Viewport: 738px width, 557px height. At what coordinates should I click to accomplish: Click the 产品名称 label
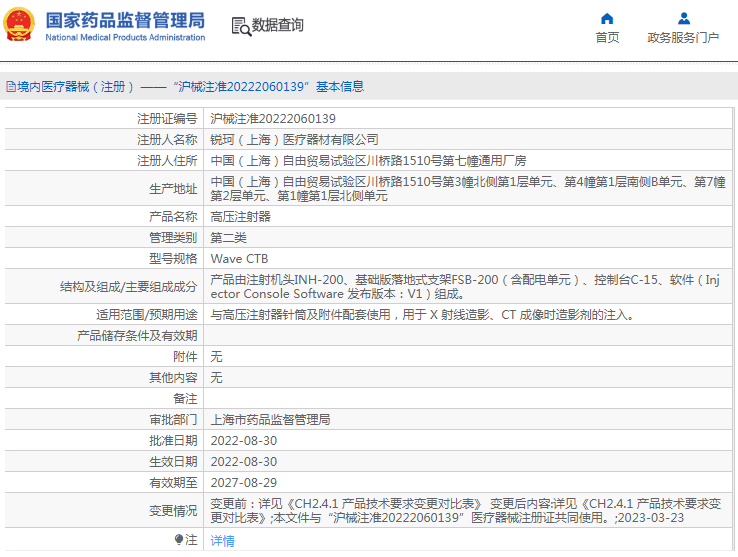pos(173,217)
